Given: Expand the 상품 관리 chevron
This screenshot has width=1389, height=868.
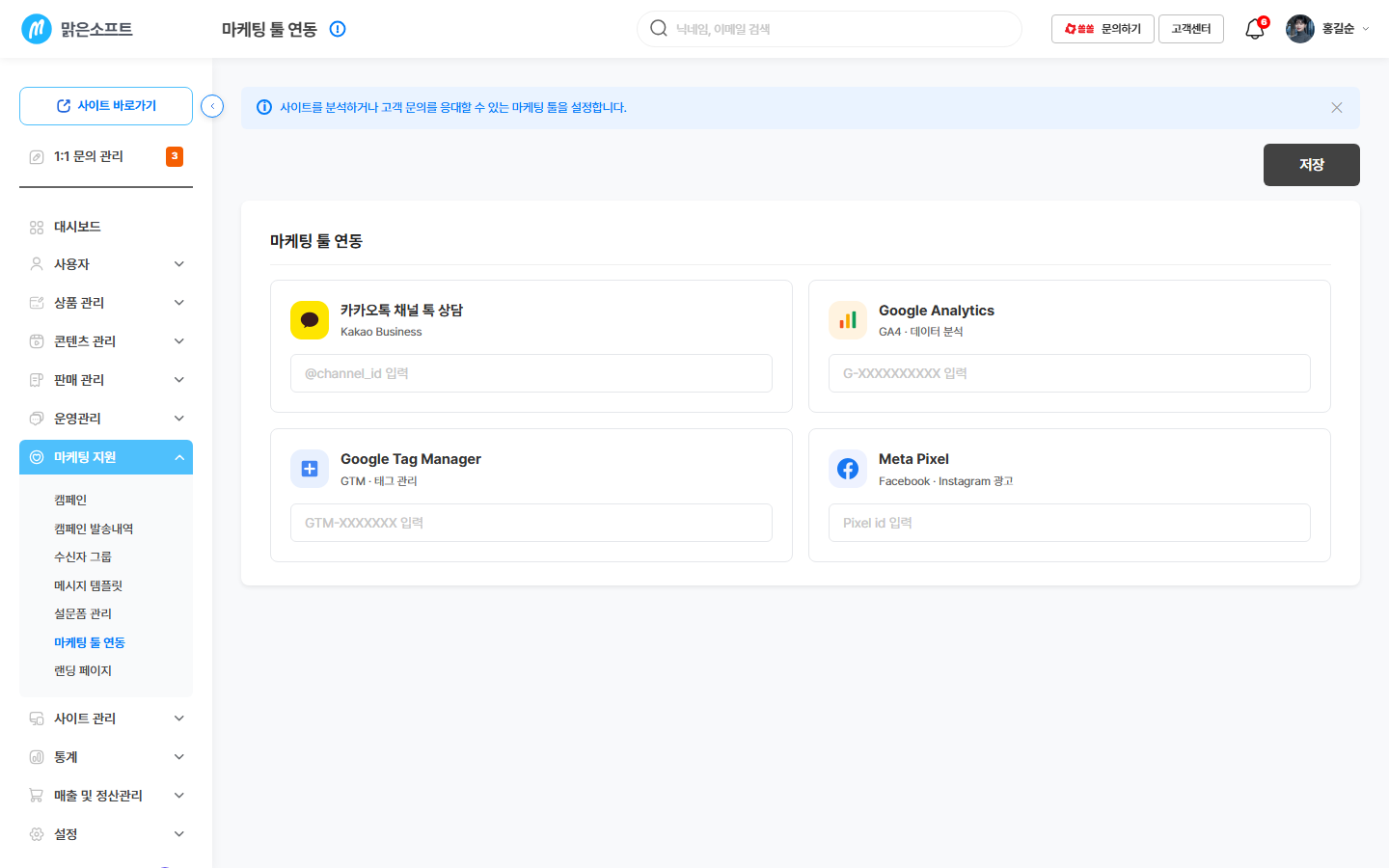Looking at the screenshot, I should click(x=179, y=303).
